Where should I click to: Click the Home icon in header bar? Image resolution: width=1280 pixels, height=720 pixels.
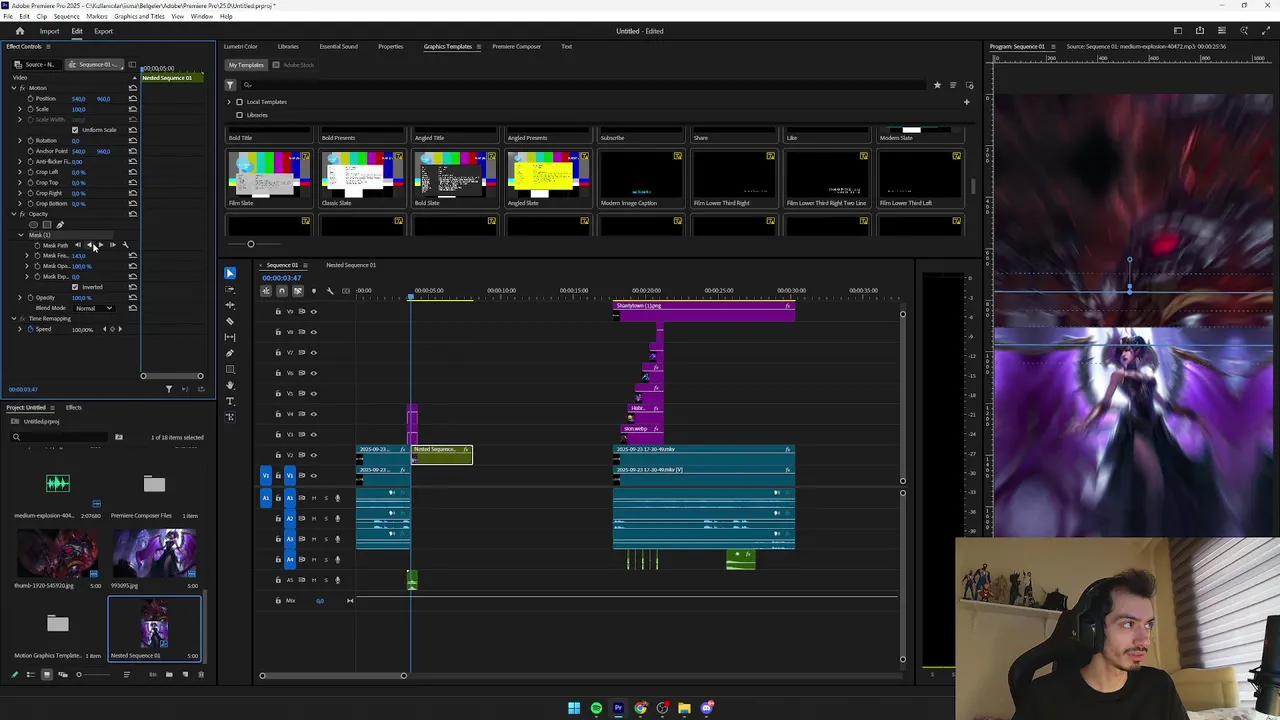(x=19, y=31)
